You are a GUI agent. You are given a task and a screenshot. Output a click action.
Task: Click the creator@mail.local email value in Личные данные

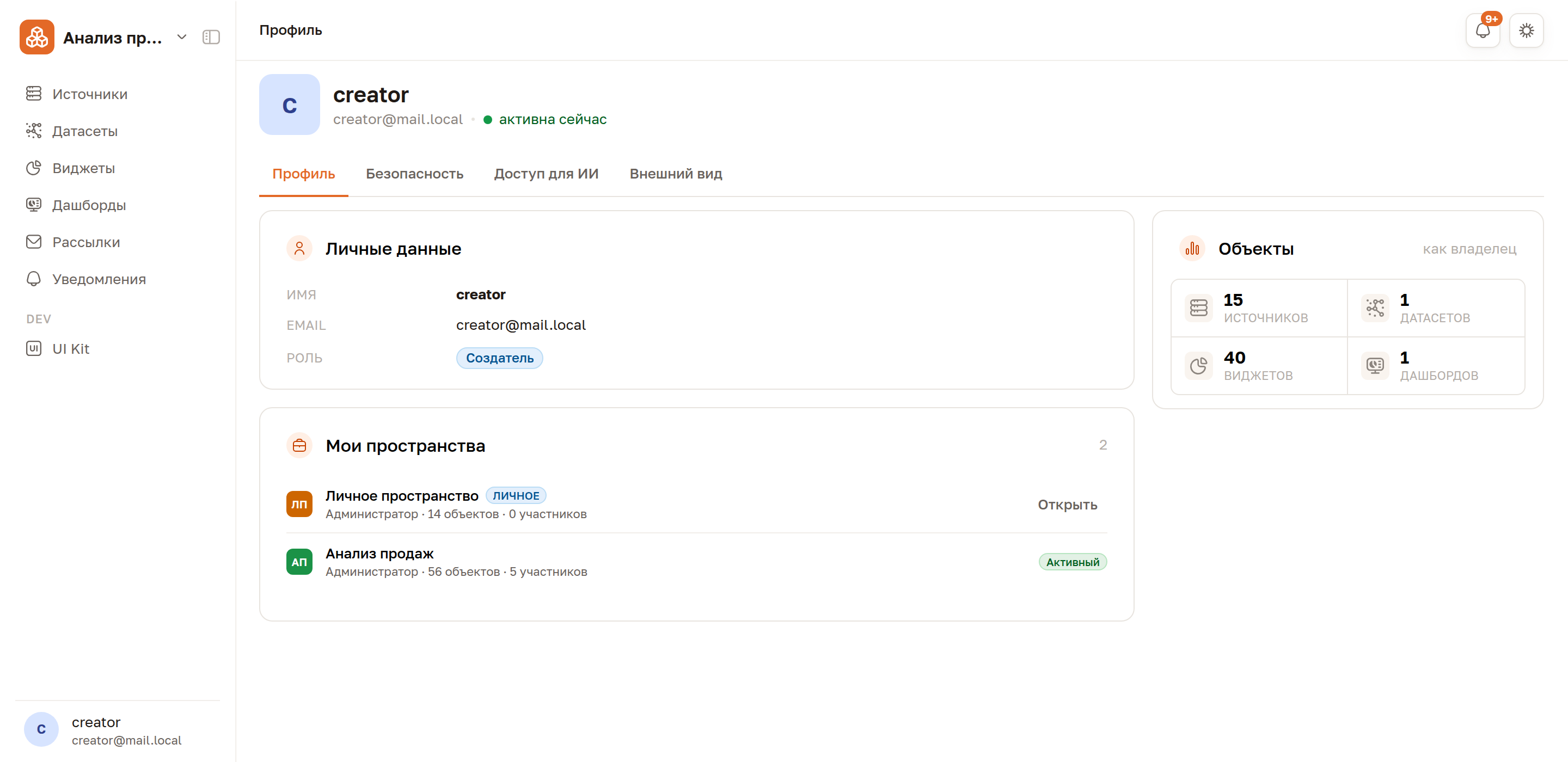coord(521,325)
